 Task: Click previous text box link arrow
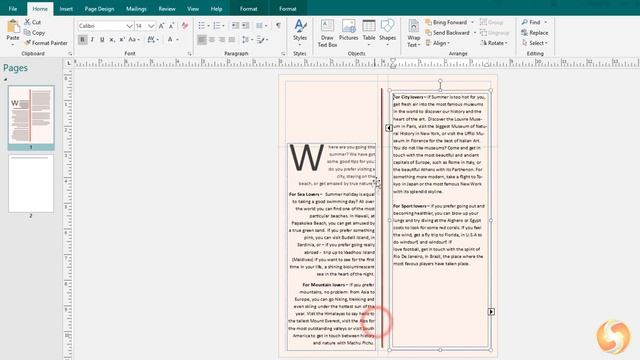389,128
